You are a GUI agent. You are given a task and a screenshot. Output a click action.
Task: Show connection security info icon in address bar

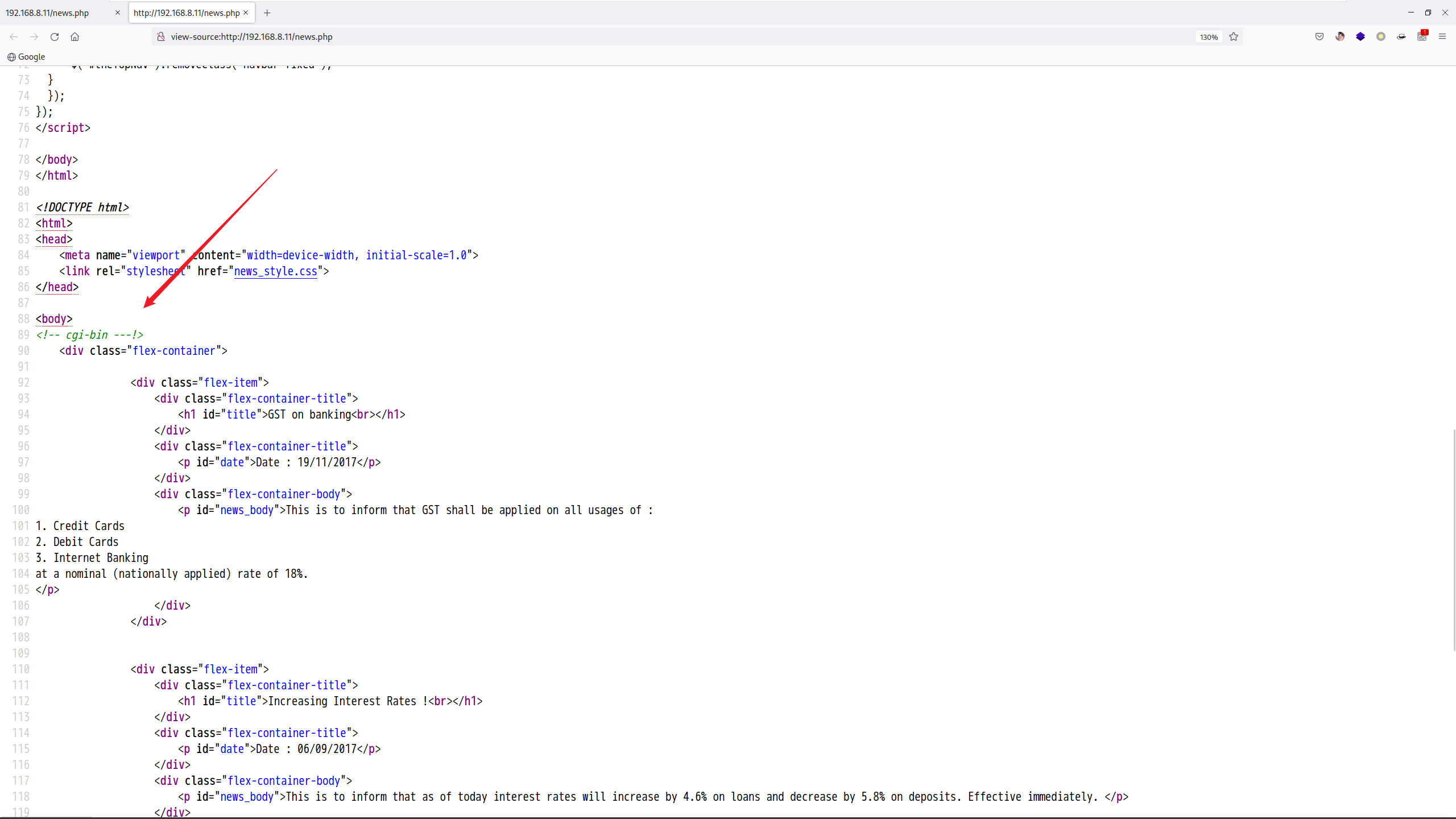pos(161,36)
